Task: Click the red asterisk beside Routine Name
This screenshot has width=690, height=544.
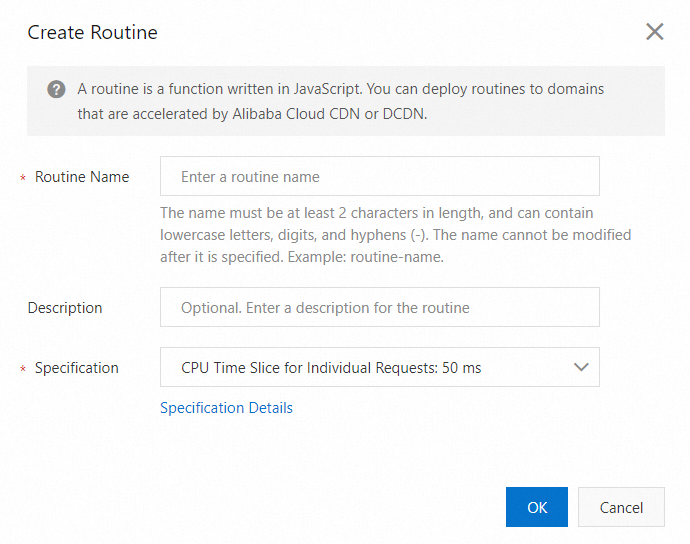Action: coord(23,178)
